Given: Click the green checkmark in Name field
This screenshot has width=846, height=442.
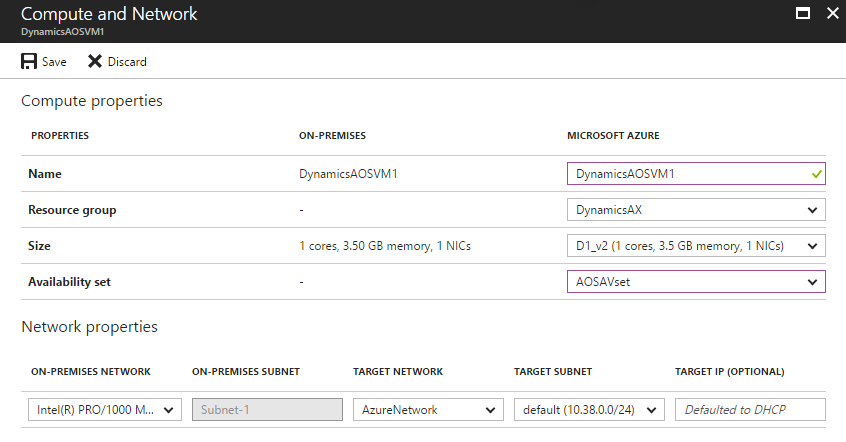Looking at the screenshot, I should click(x=817, y=174).
